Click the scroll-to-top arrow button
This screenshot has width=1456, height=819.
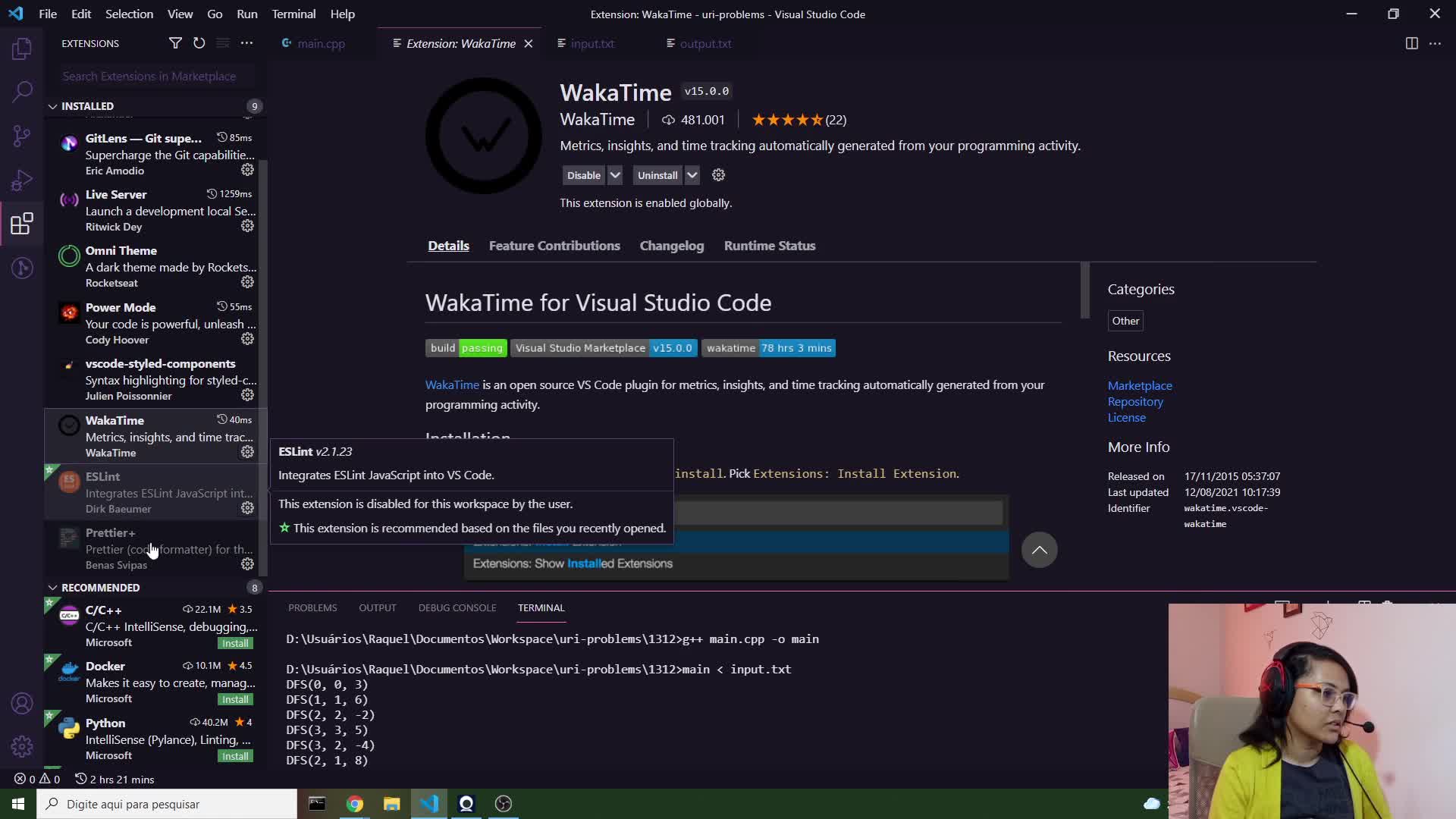1039,550
